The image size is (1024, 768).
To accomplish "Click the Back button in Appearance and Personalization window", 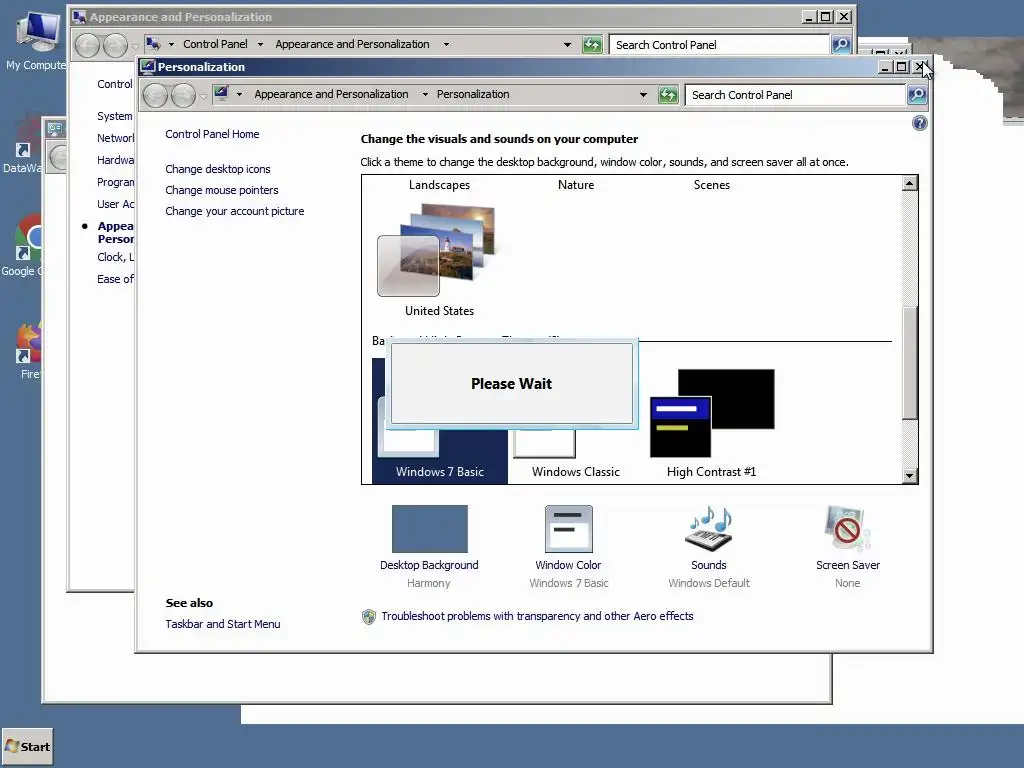I will coord(87,45).
